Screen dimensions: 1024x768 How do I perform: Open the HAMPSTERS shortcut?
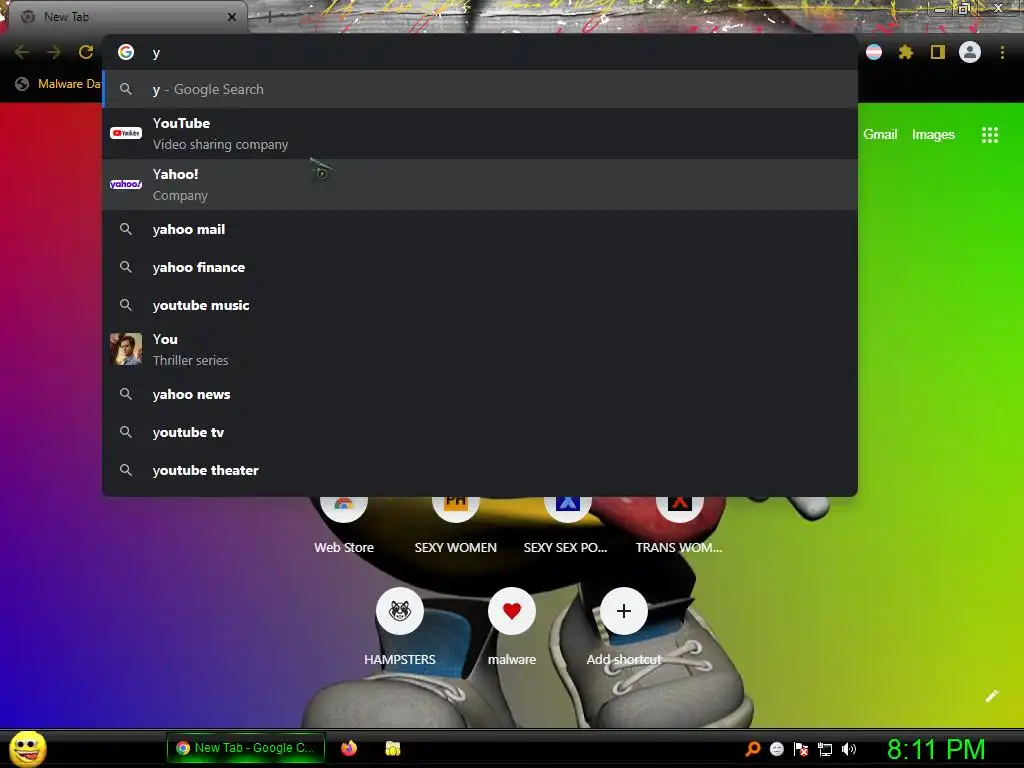[x=400, y=626]
